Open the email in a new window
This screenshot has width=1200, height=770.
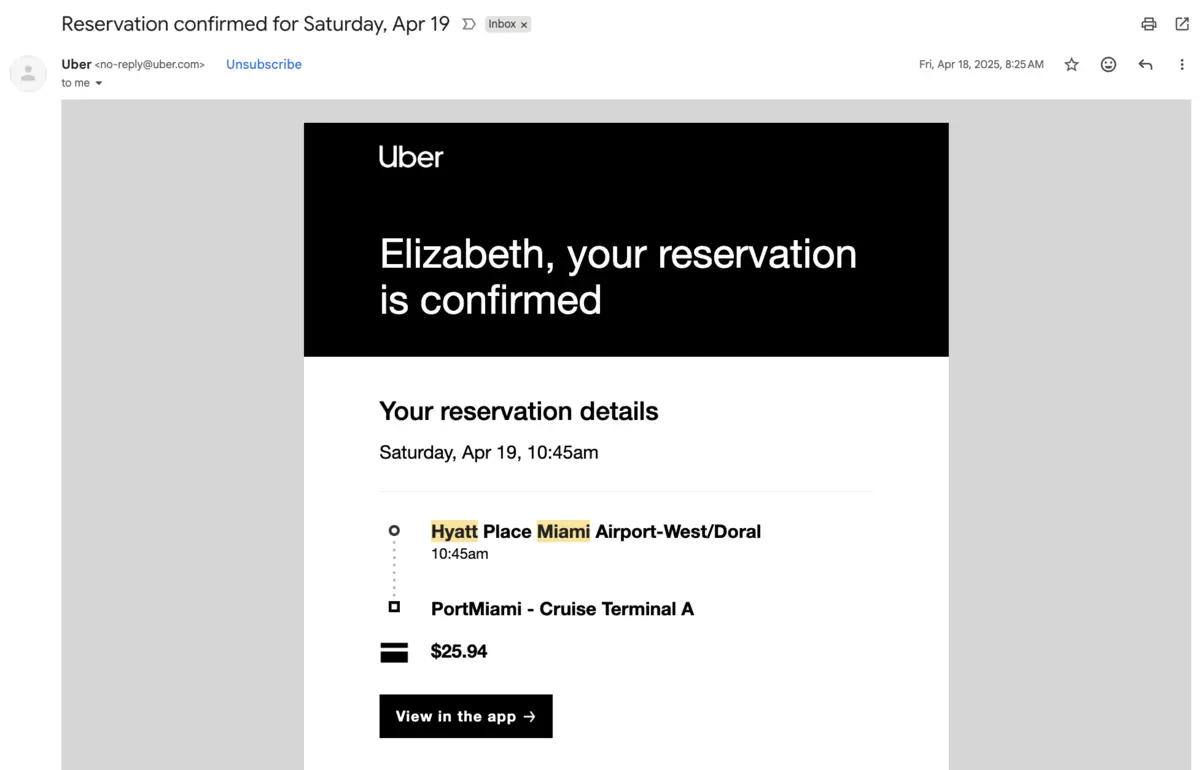click(x=1183, y=24)
